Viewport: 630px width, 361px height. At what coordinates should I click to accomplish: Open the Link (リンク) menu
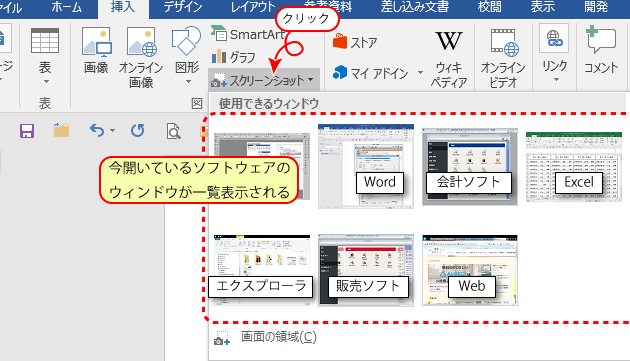click(554, 54)
